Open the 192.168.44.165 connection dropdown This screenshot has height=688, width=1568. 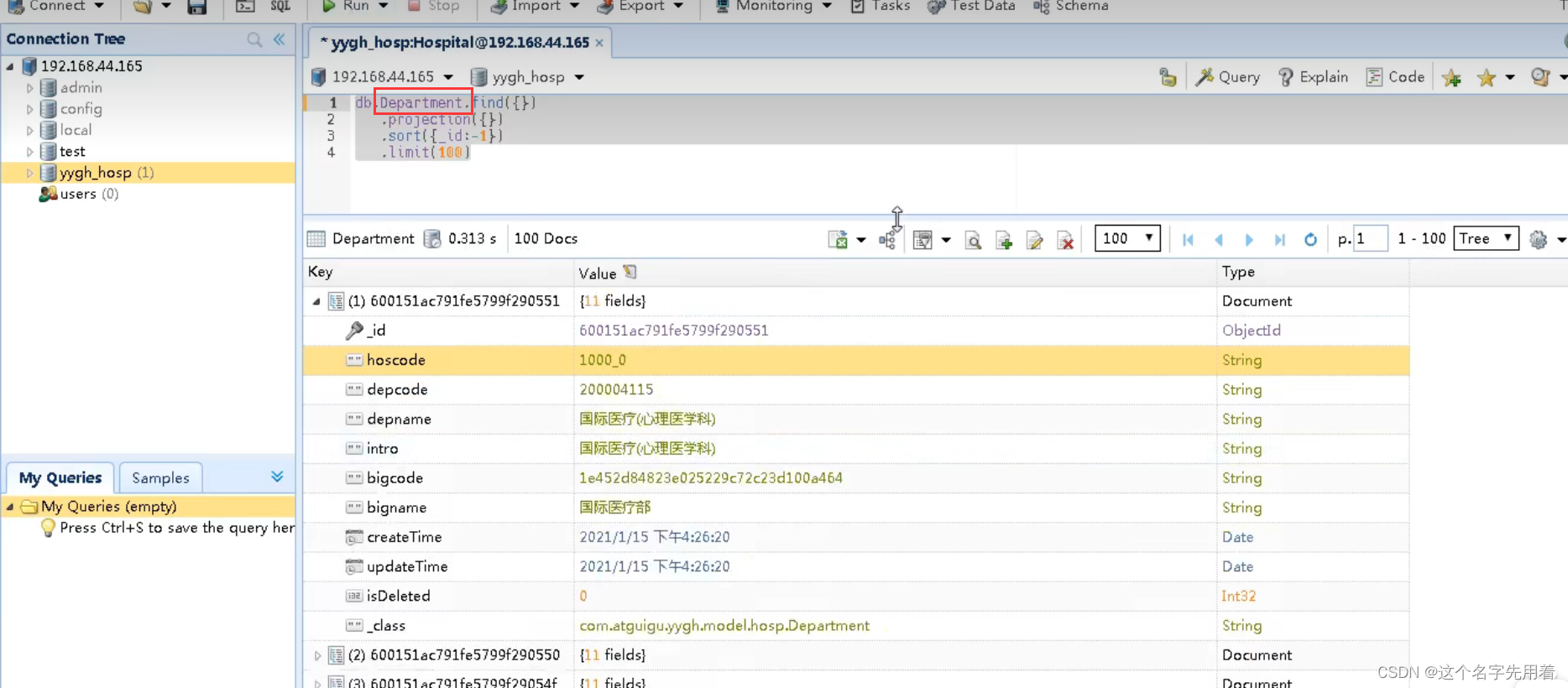448,77
